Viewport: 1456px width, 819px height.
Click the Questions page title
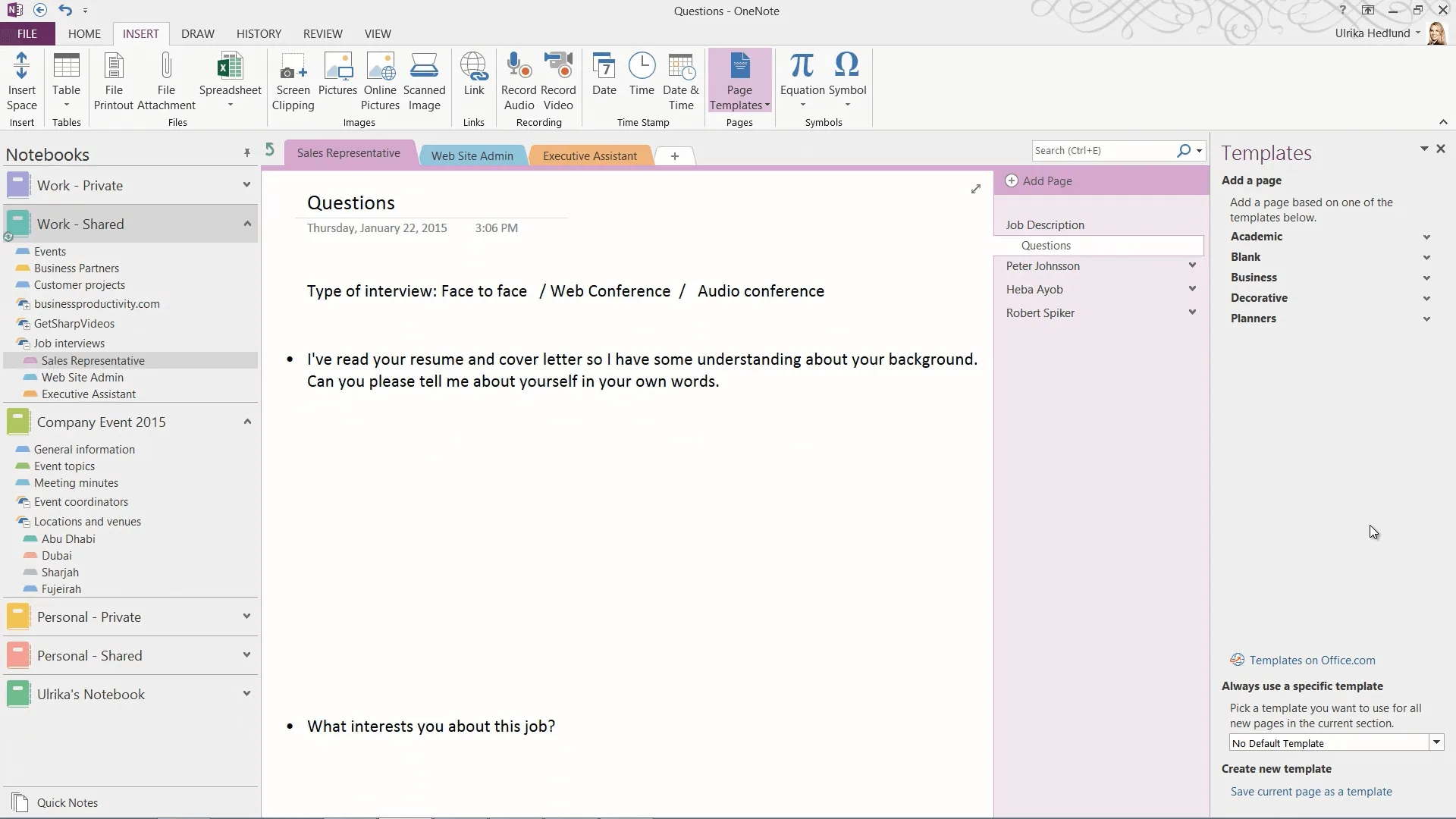pos(351,202)
